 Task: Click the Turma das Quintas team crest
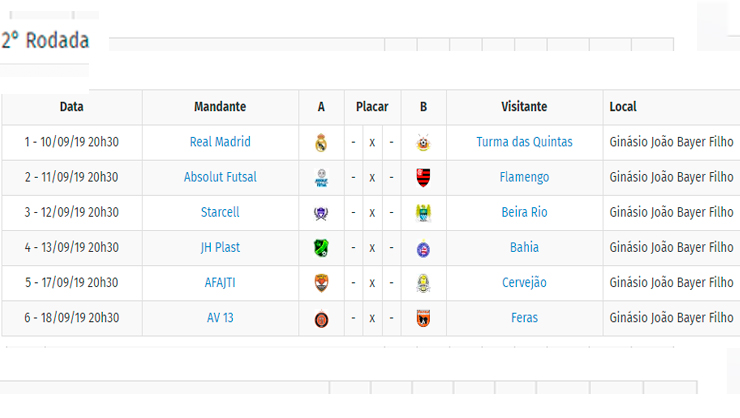point(423,142)
